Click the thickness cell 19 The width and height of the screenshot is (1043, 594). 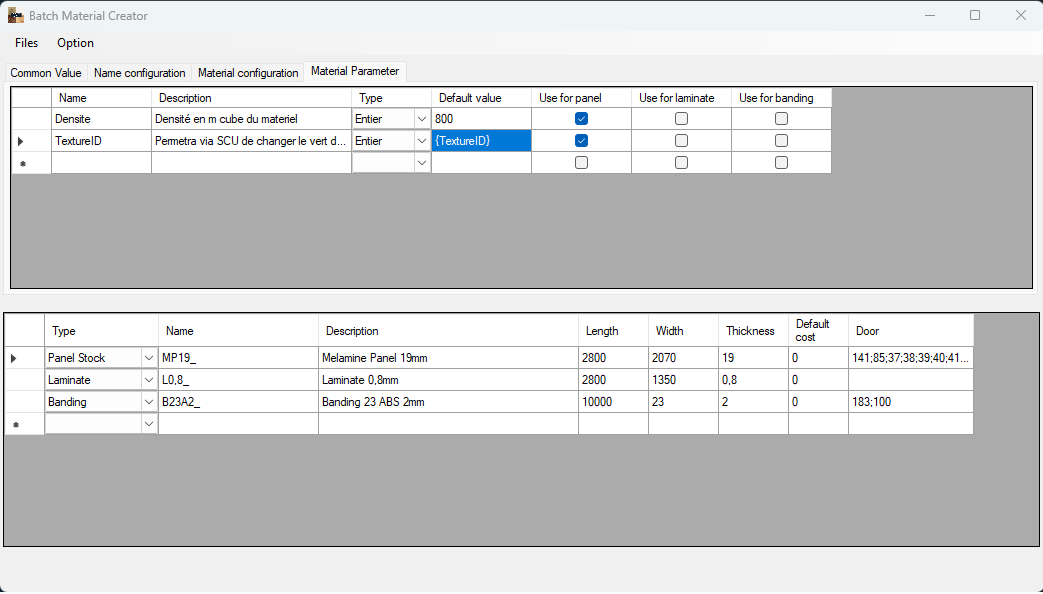pos(753,358)
